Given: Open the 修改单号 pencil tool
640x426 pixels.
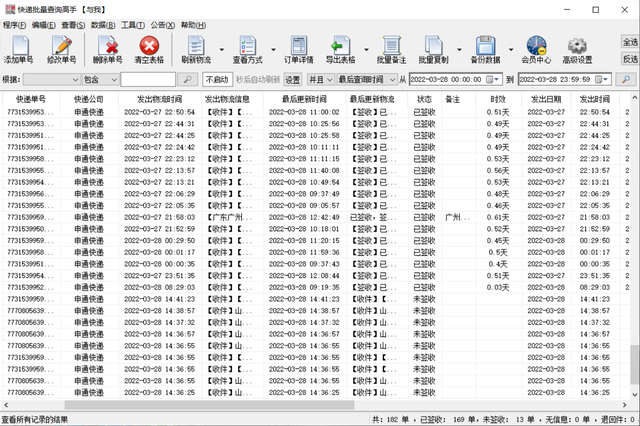Looking at the screenshot, I should tap(62, 49).
